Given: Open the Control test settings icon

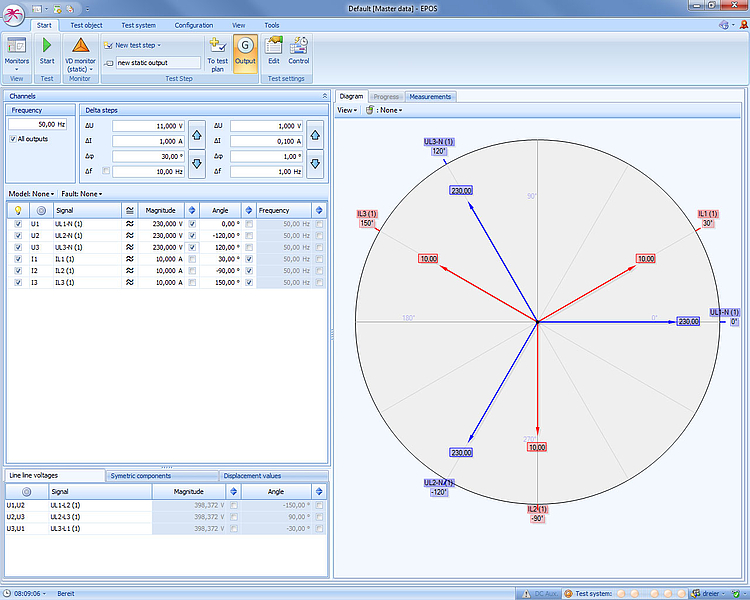Looking at the screenshot, I should pyautogui.click(x=298, y=46).
